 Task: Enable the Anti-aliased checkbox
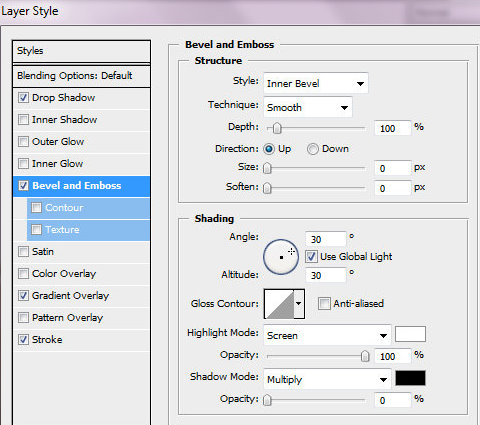(x=324, y=304)
